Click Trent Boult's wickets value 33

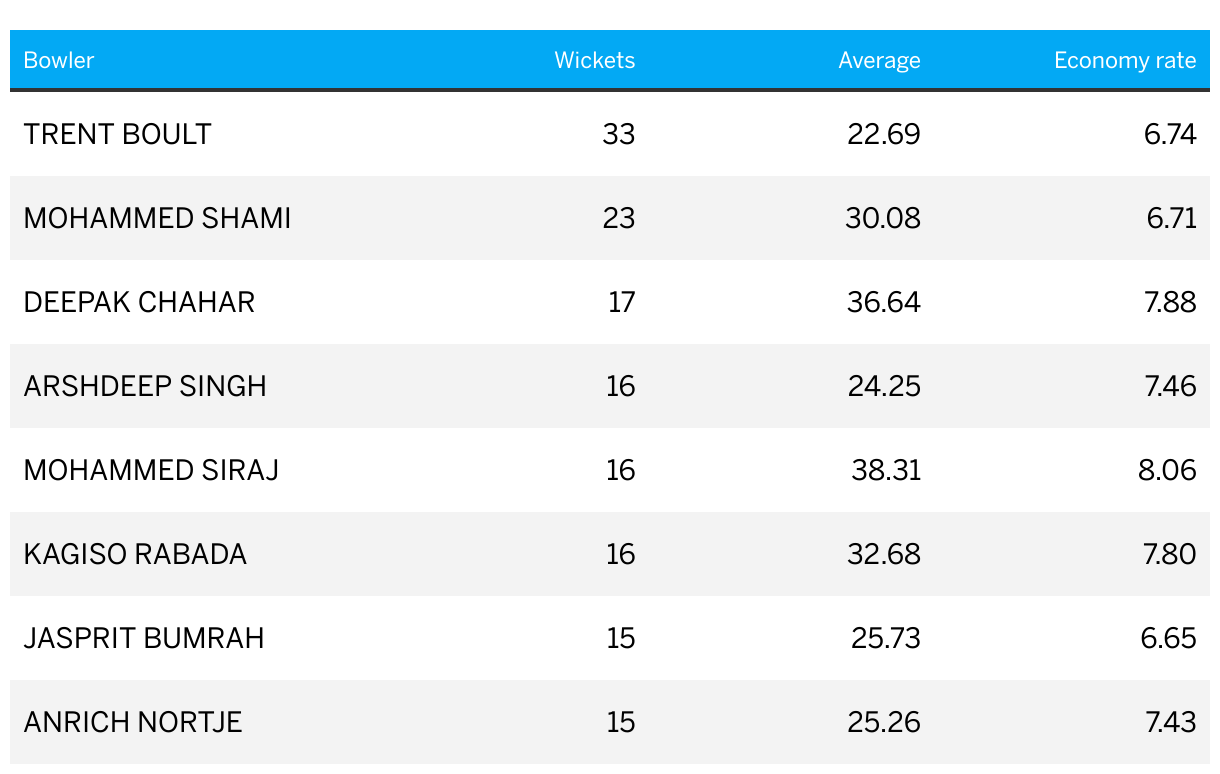(x=619, y=134)
